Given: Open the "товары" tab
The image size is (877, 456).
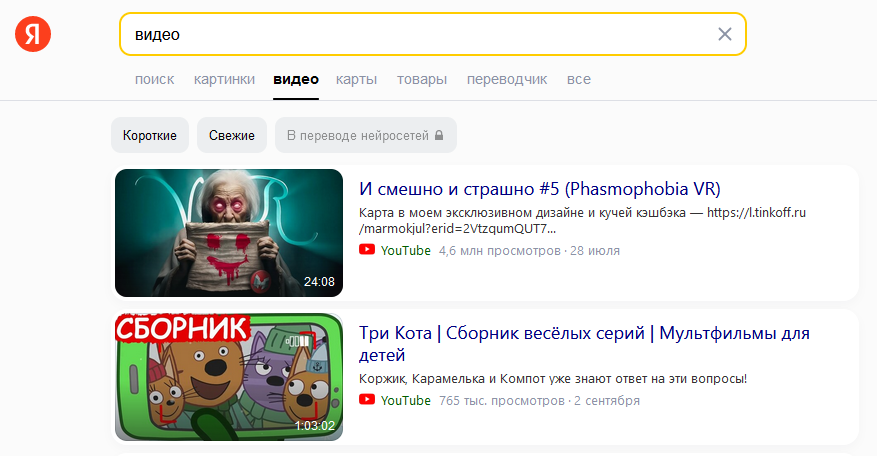Looking at the screenshot, I should [x=422, y=79].
